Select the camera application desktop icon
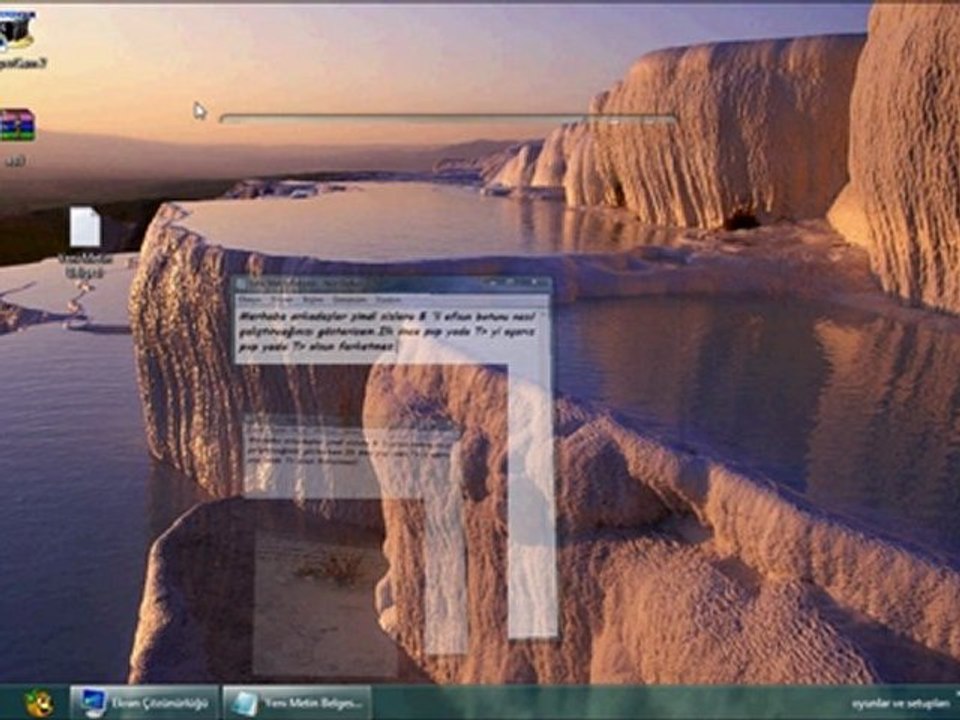This screenshot has height=720, width=960. 17,38
